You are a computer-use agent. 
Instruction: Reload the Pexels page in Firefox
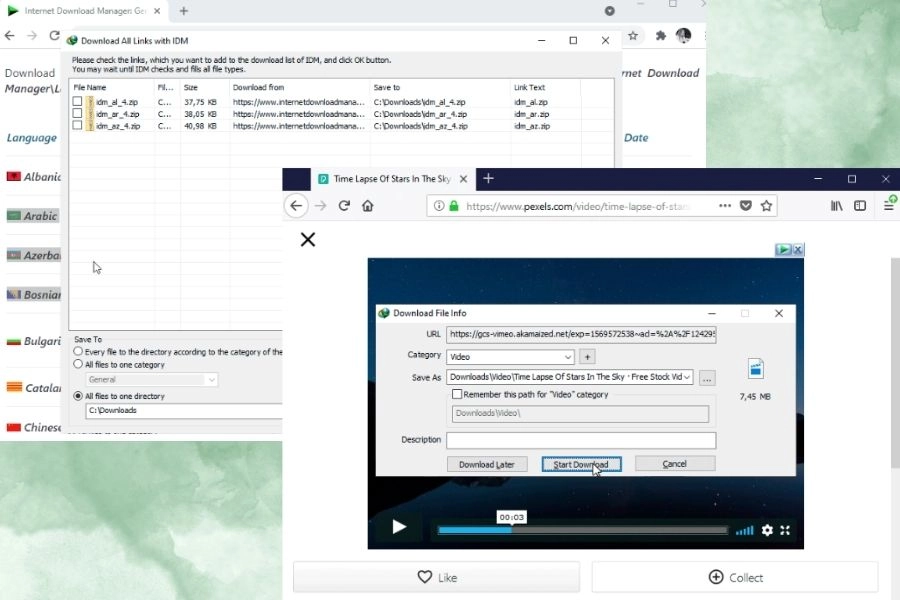344,206
